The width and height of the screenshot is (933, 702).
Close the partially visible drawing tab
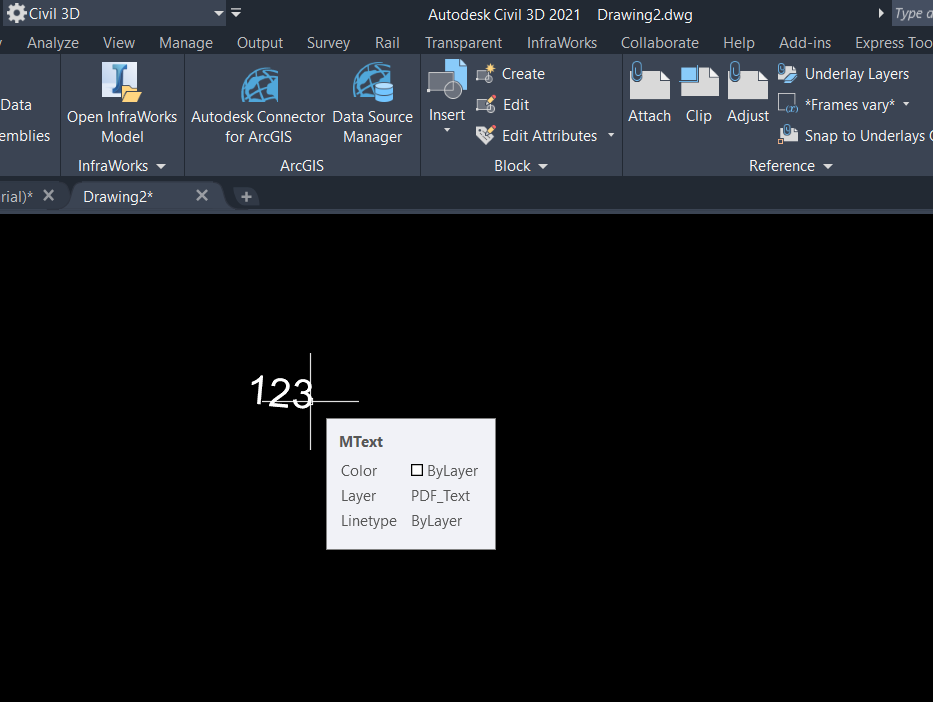(x=49, y=196)
